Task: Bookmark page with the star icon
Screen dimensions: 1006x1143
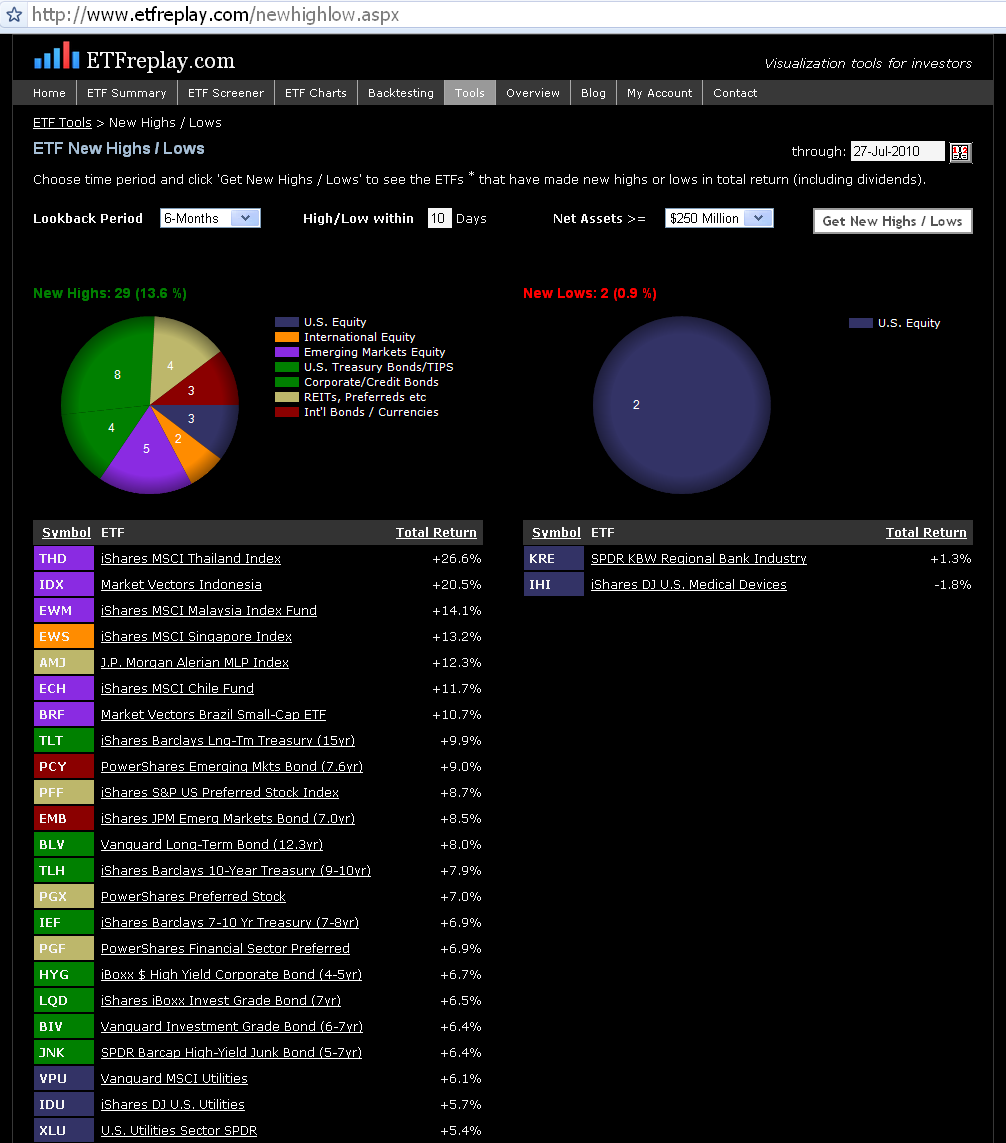Action: pos(14,15)
